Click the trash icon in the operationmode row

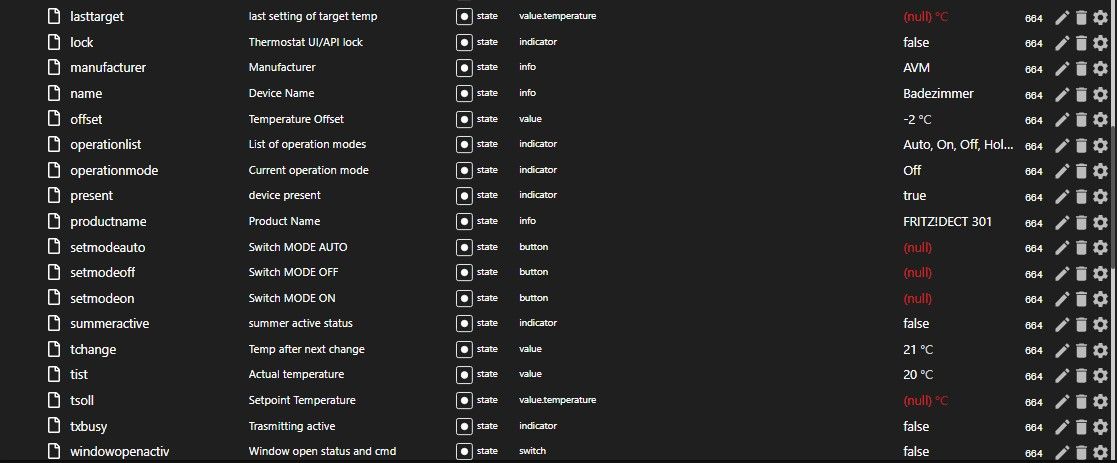pyautogui.click(x=1081, y=170)
